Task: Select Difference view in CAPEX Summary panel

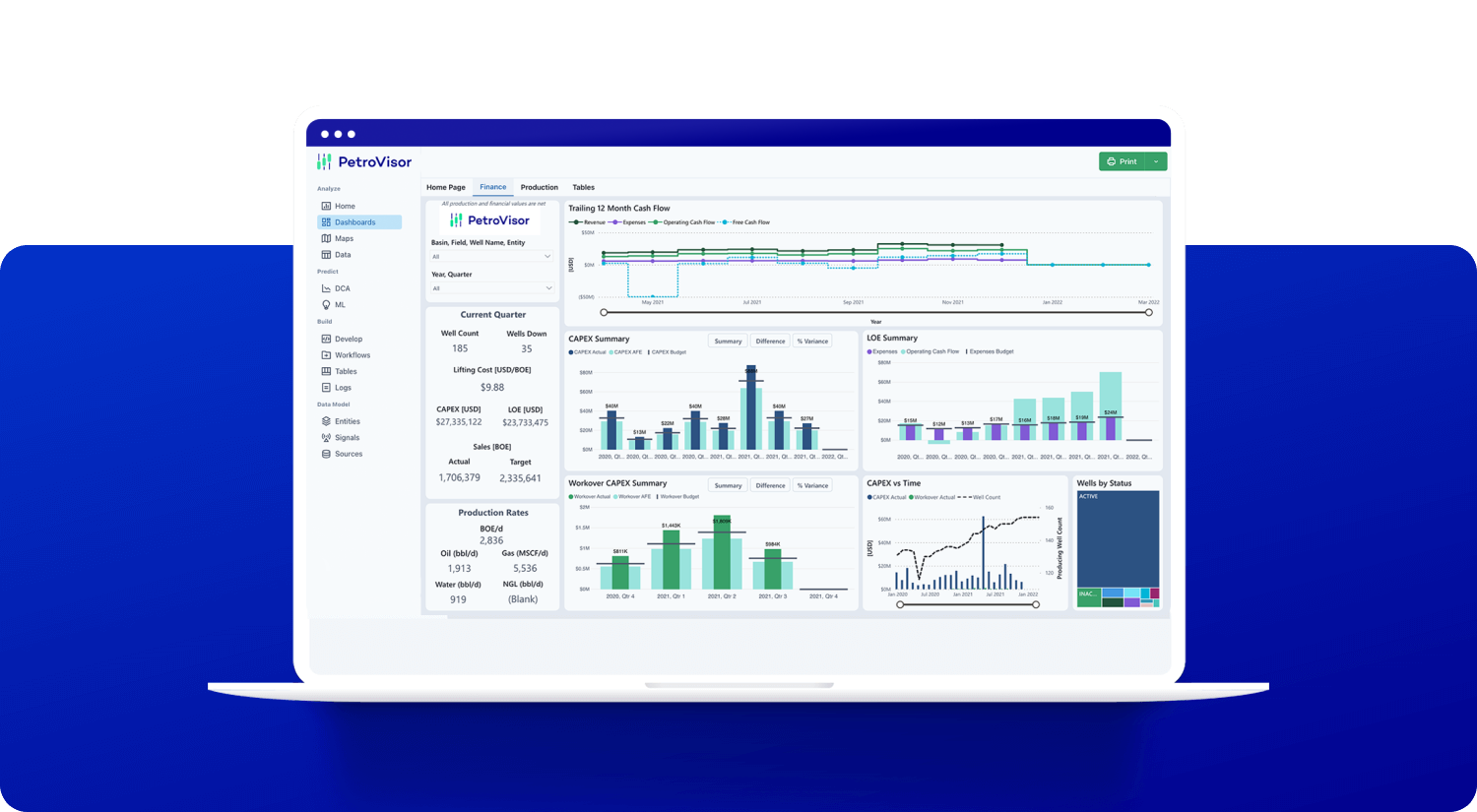Action: pos(770,342)
